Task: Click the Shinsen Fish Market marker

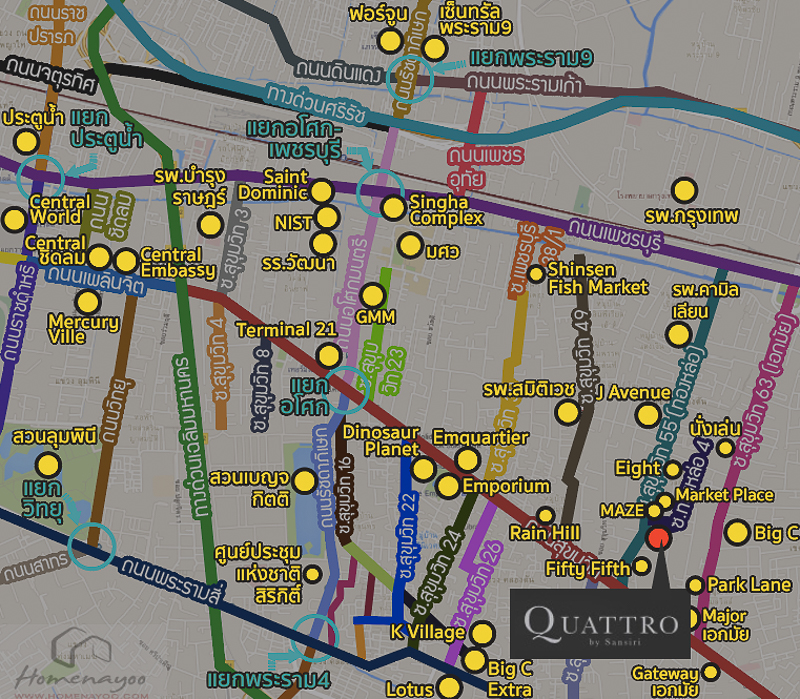Action: pos(536,273)
